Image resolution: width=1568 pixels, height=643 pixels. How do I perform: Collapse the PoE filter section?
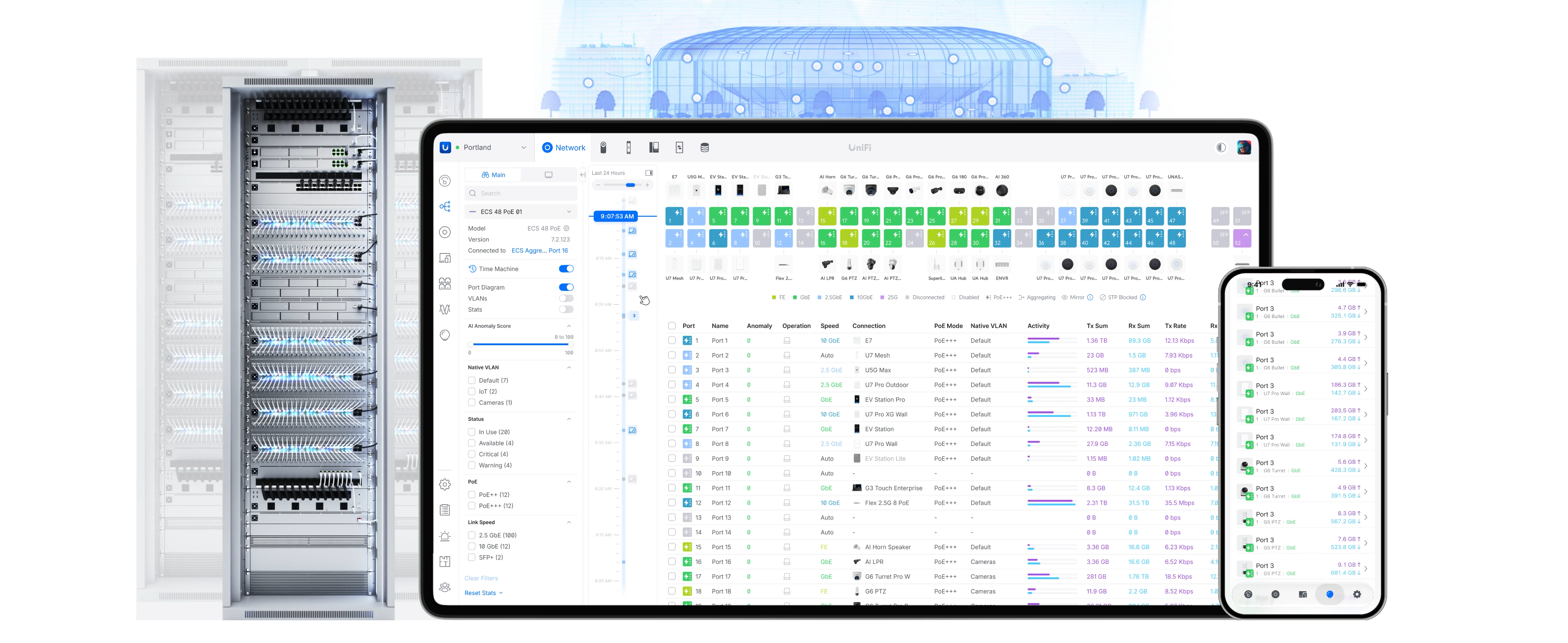pos(569,482)
